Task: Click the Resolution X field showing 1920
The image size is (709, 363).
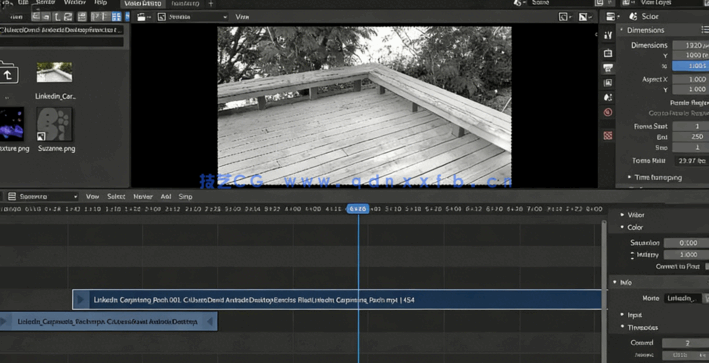Action: 690,45
